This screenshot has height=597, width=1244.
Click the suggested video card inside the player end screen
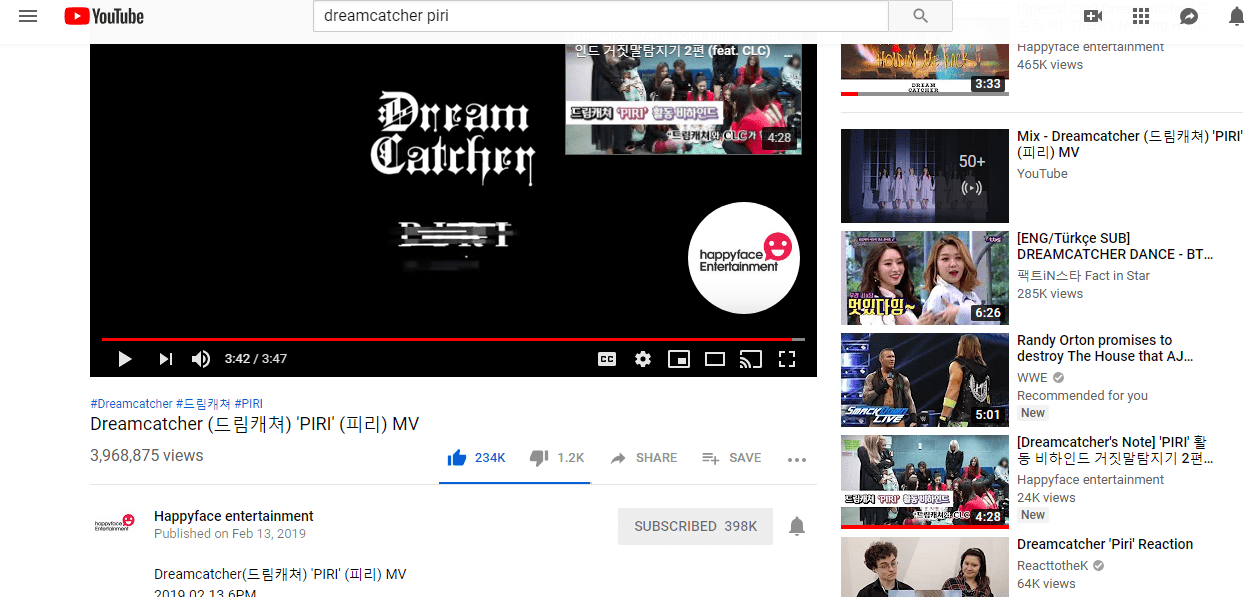click(684, 99)
